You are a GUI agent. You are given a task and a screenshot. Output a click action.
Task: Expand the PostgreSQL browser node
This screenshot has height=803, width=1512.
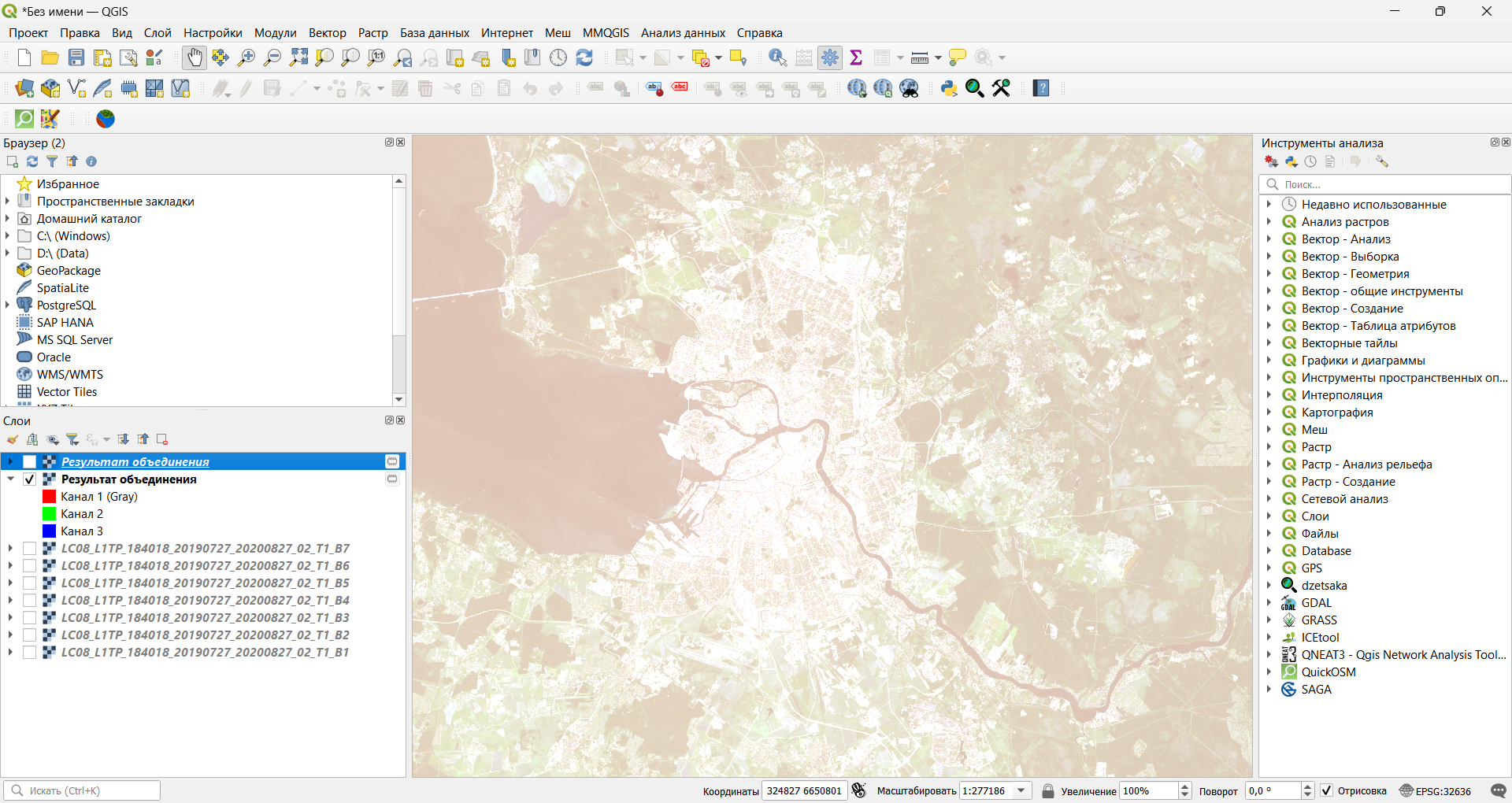pyautogui.click(x=8, y=305)
